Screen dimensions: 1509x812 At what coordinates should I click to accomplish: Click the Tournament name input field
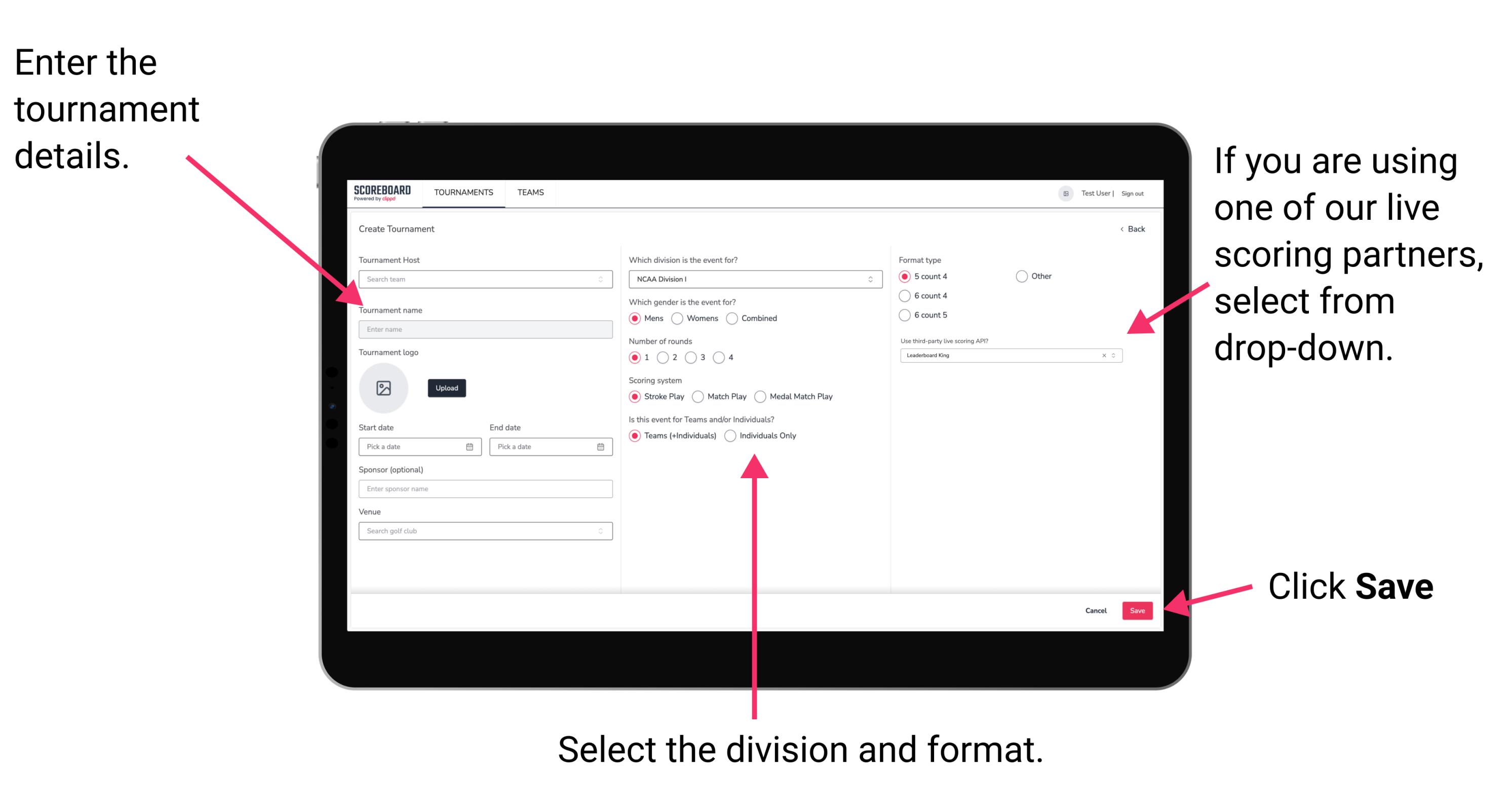point(484,330)
